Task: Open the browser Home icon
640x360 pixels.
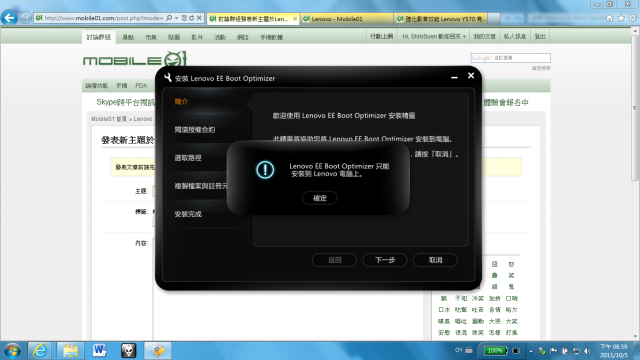Action: coord(609,18)
